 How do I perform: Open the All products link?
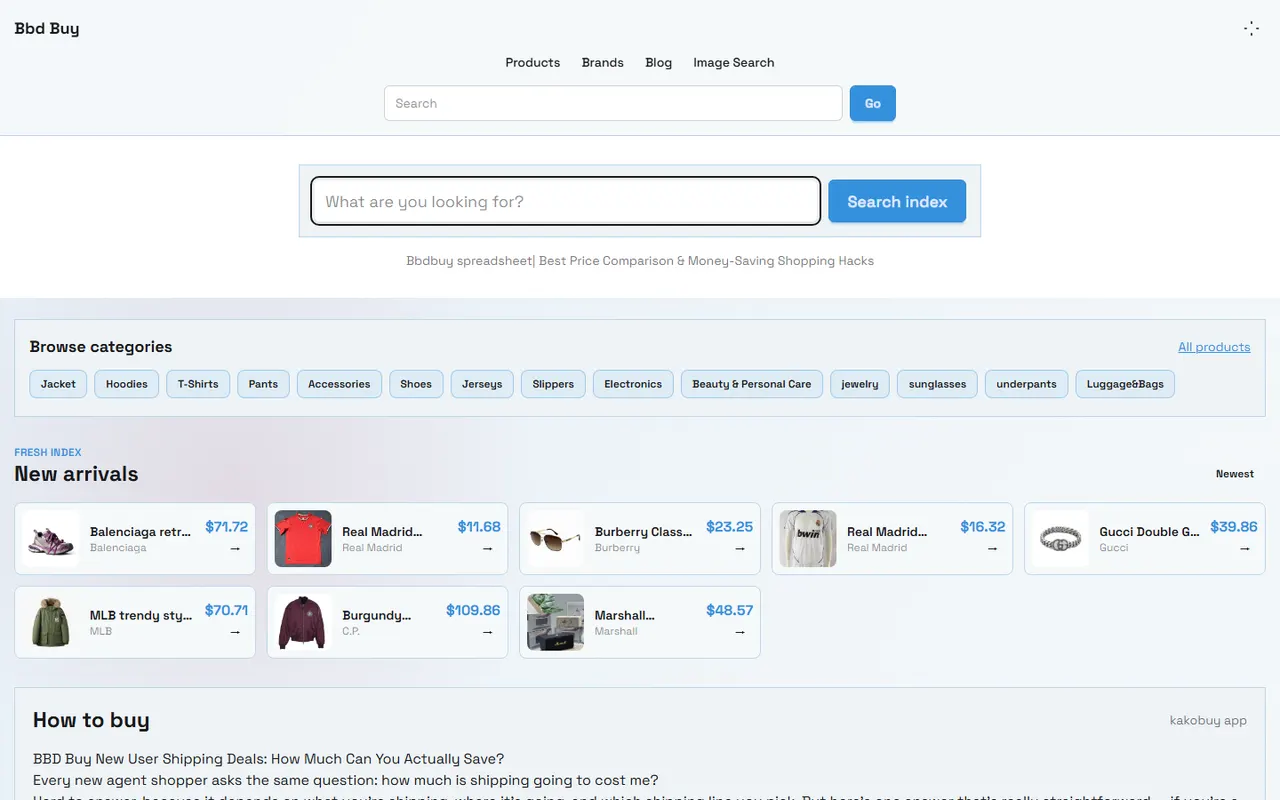pyautogui.click(x=1214, y=347)
